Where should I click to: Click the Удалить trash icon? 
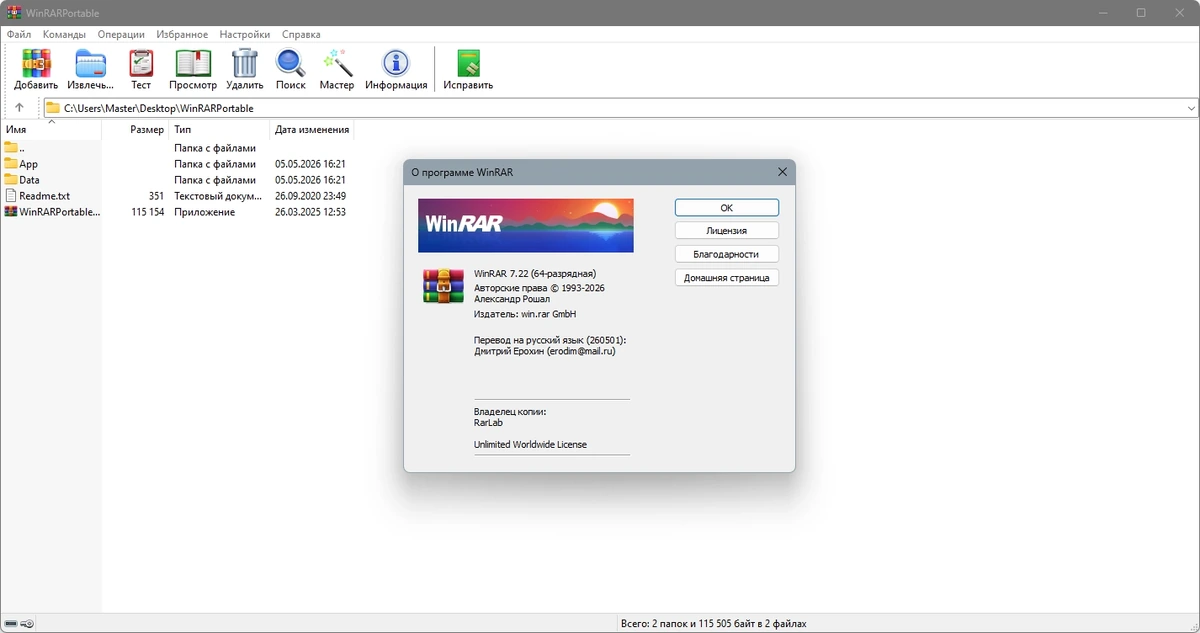tap(245, 64)
